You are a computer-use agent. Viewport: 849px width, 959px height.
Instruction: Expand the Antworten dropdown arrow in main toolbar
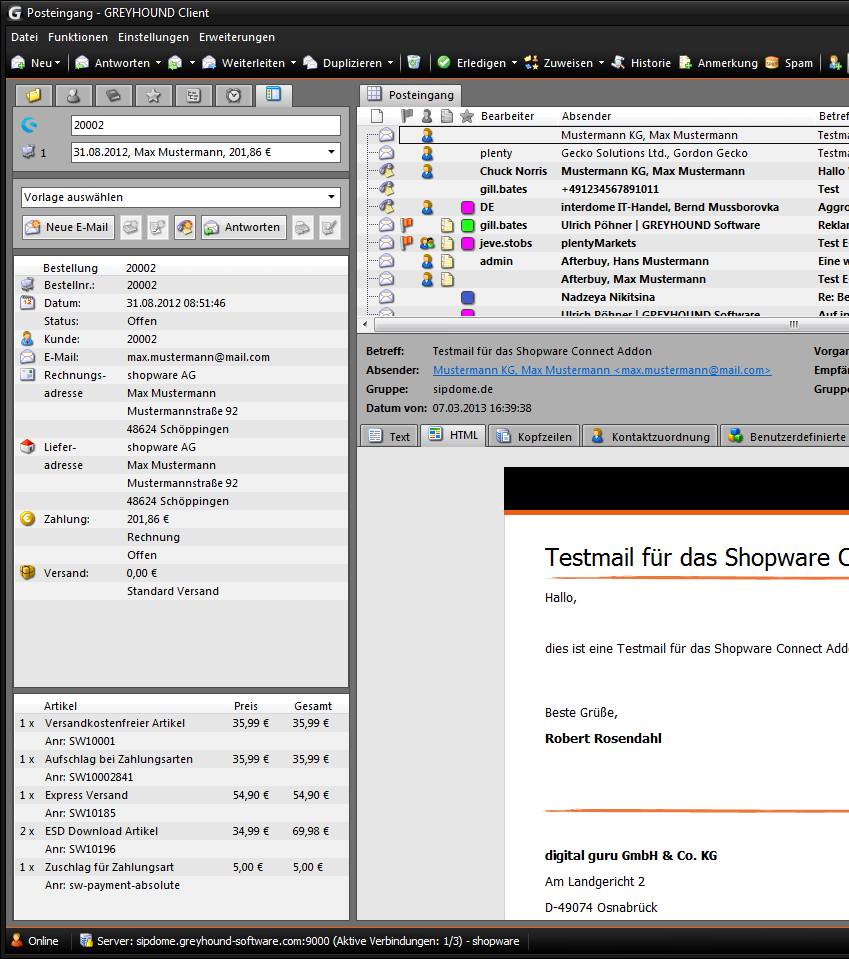tap(158, 63)
